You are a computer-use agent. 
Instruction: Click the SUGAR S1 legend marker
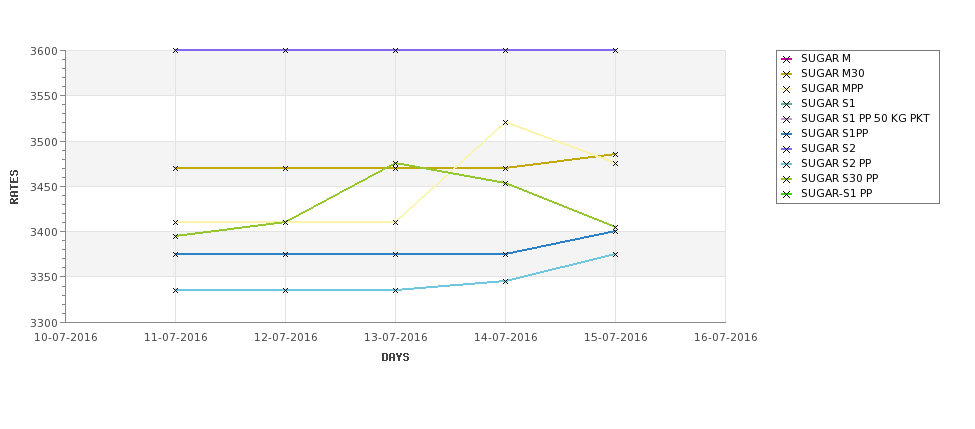[787, 104]
